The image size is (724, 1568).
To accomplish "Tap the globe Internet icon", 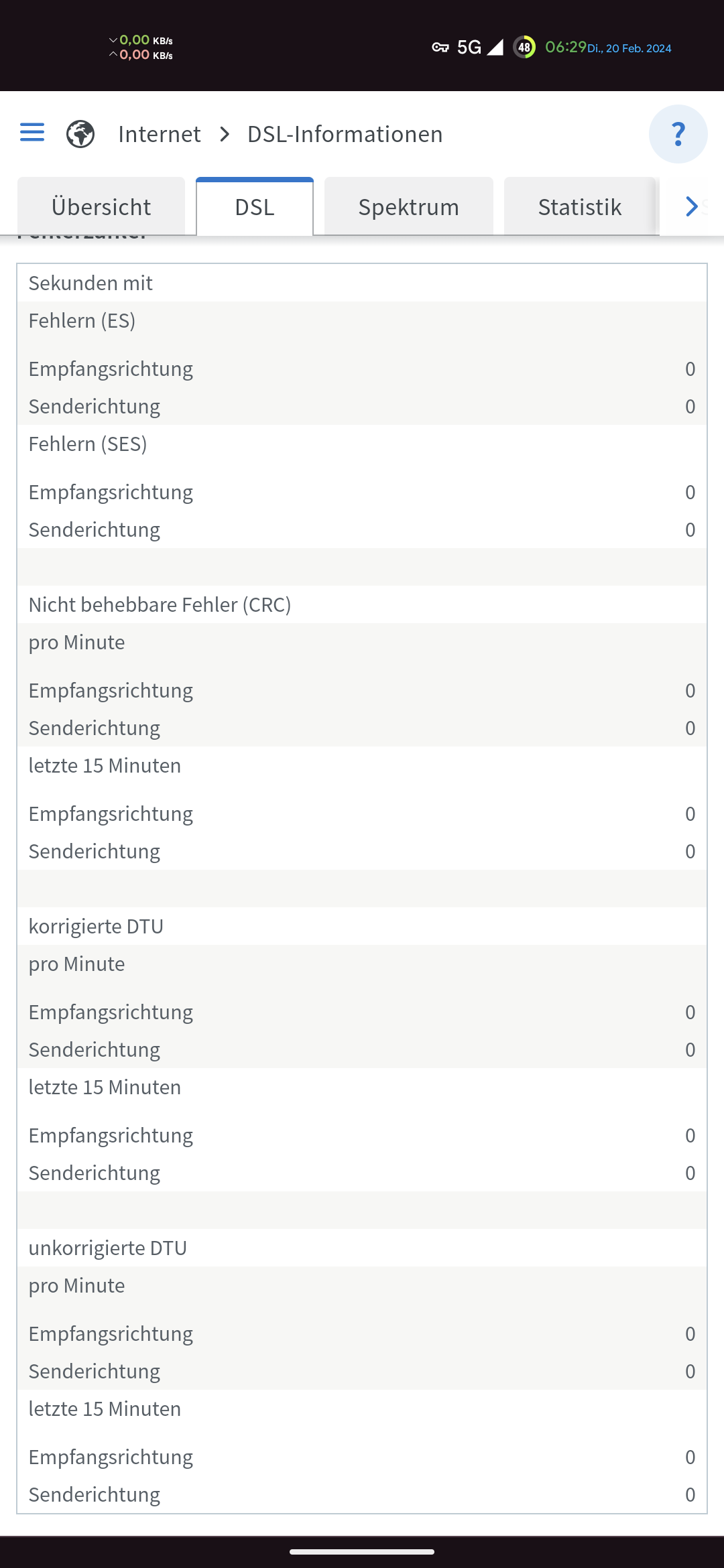I will [x=80, y=134].
